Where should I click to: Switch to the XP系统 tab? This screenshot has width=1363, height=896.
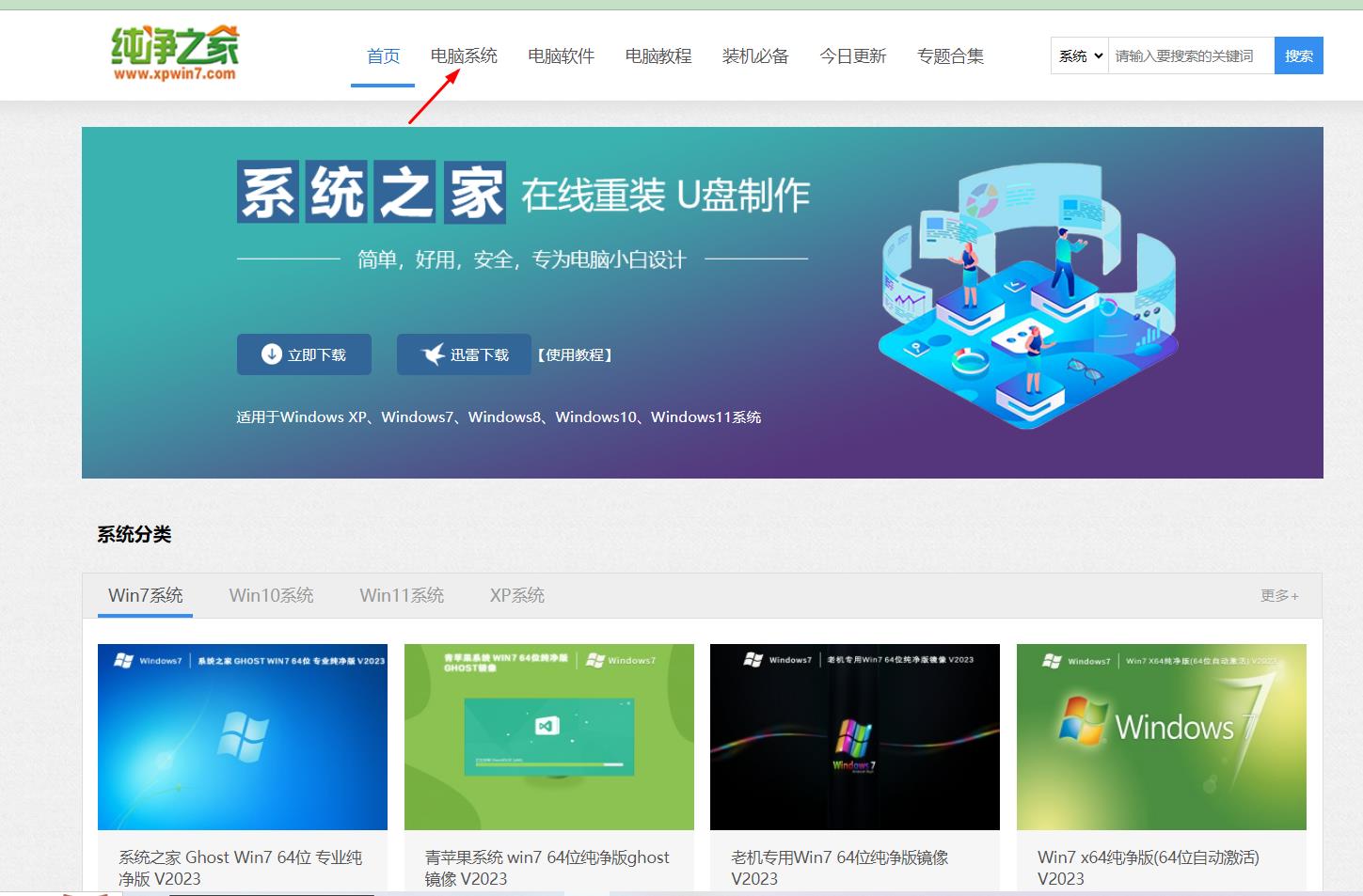(516, 594)
